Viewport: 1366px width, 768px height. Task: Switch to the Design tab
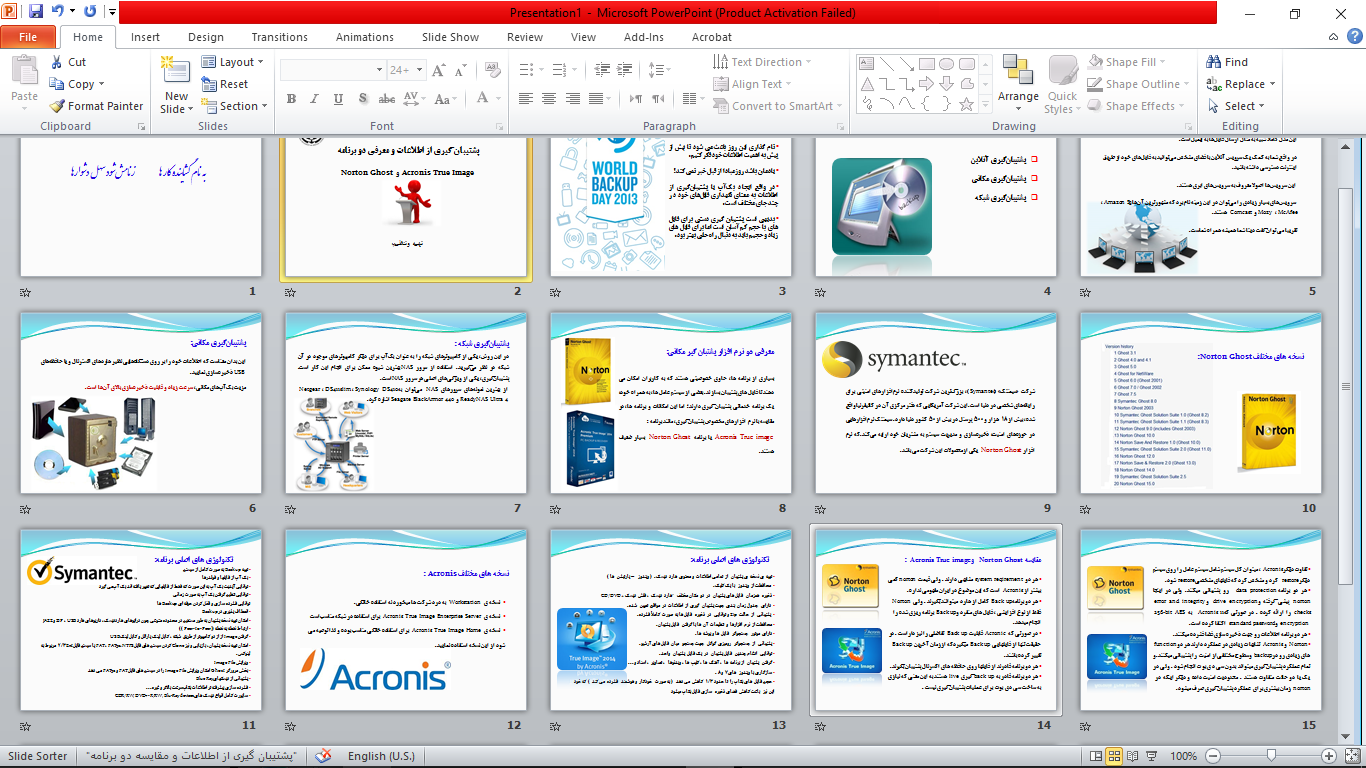pos(205,36)
